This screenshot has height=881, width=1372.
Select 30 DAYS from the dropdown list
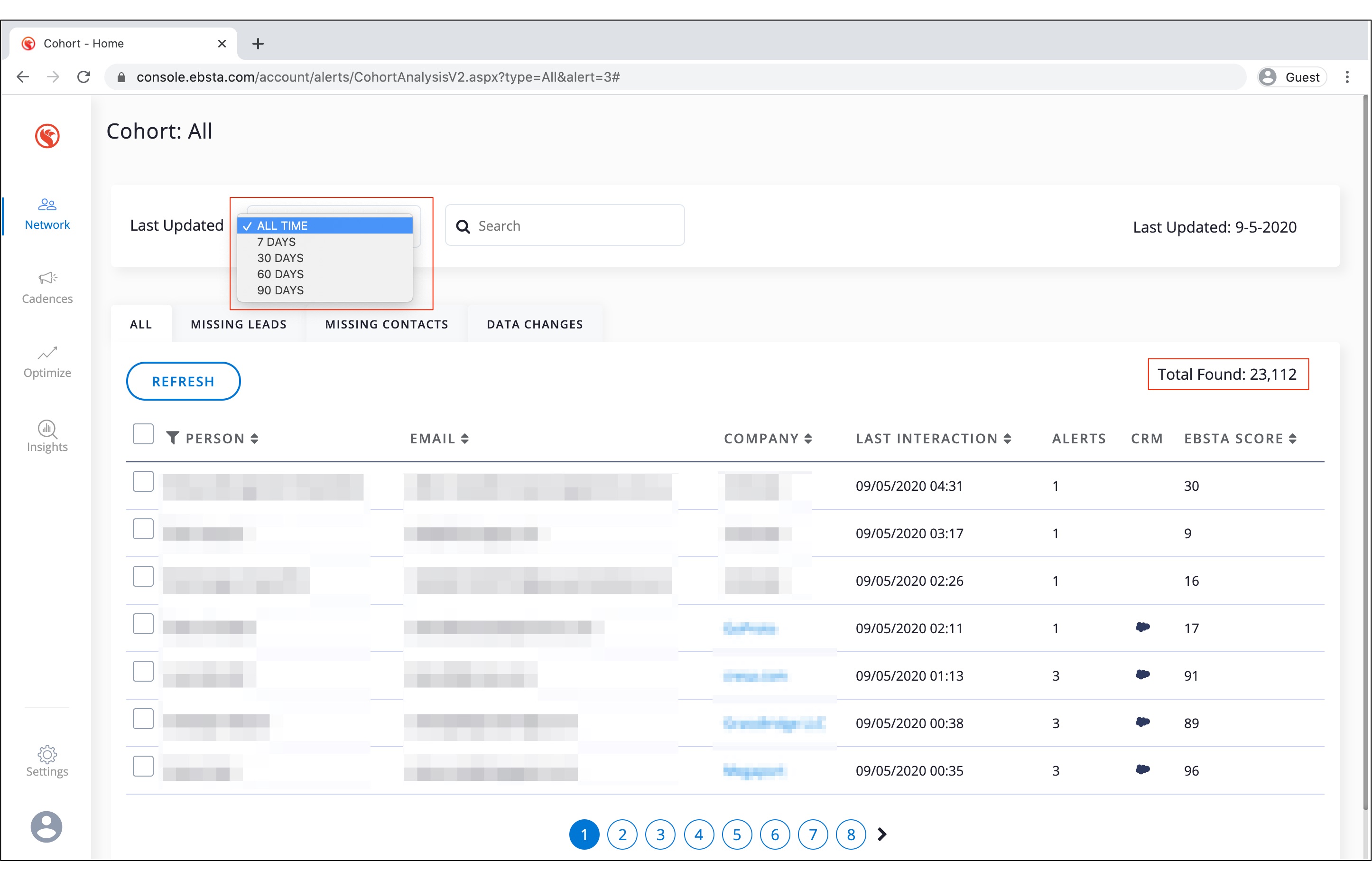pyautogui.click(x=280, y=258)
